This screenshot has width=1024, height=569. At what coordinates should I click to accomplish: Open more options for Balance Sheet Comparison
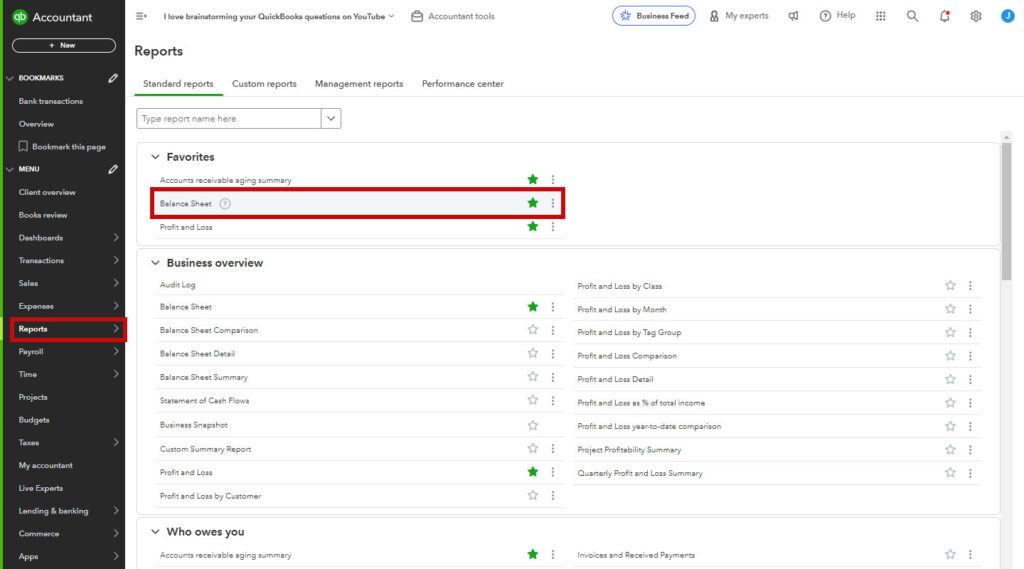tap(552, 330)
